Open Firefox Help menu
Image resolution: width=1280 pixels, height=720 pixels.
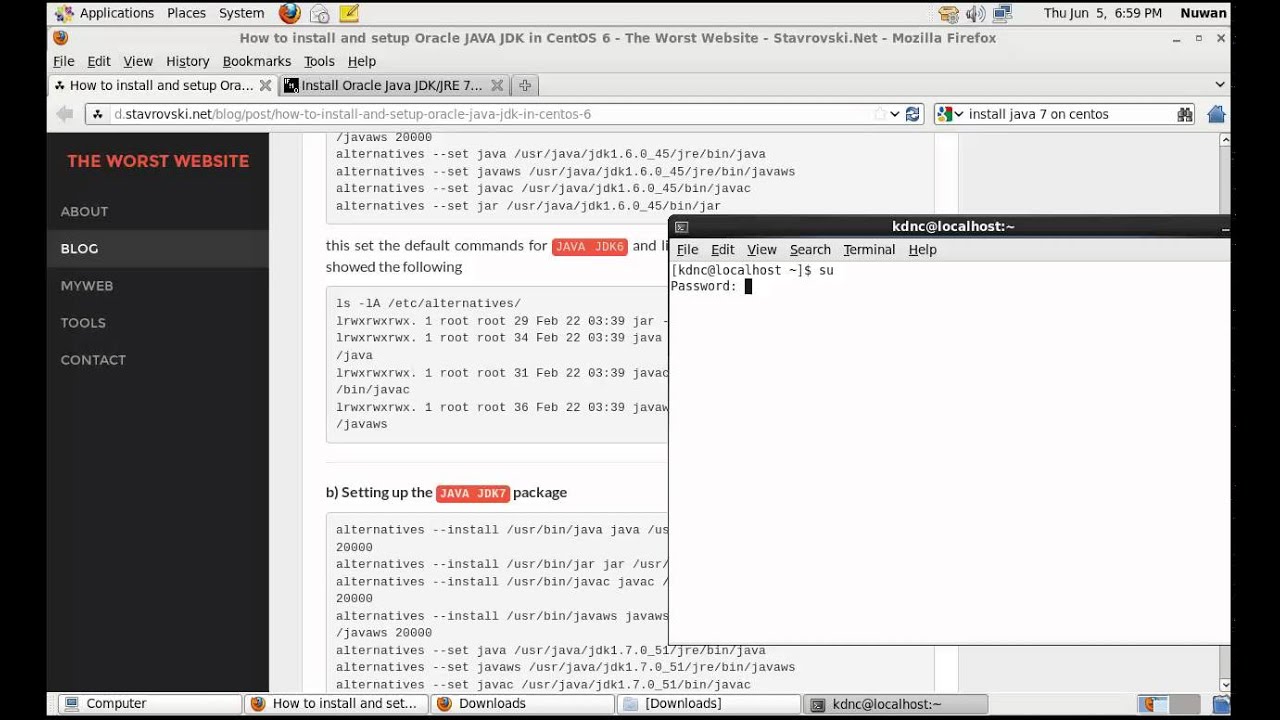(x=362, y=61)
